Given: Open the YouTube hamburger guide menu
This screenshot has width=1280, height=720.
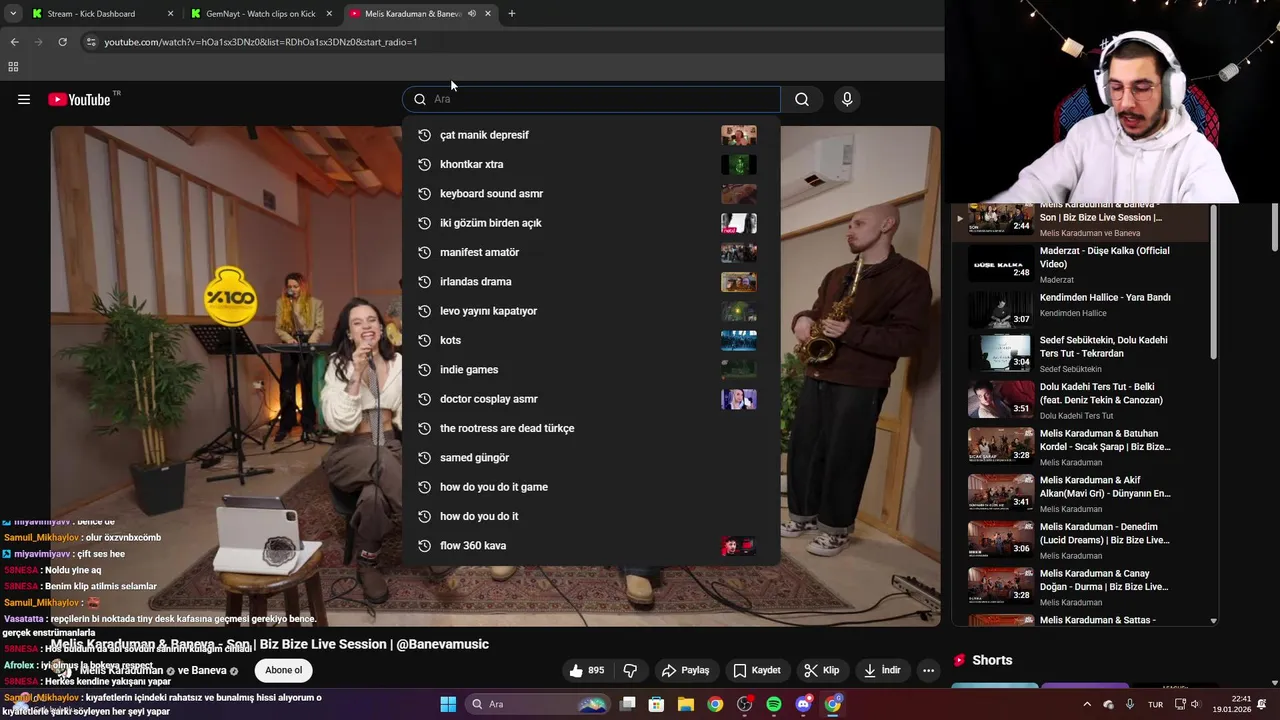Looking at the screenshot, I should pyautogui.click(x=24, y=99).
